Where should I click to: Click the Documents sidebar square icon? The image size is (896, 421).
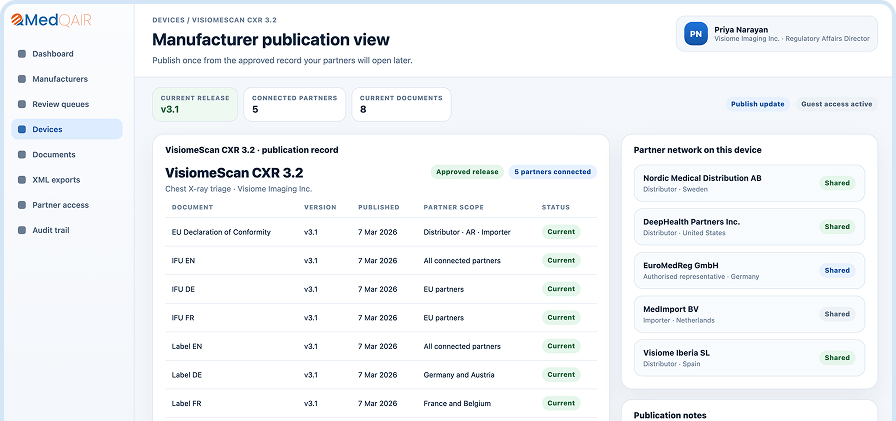click(22, 154)
